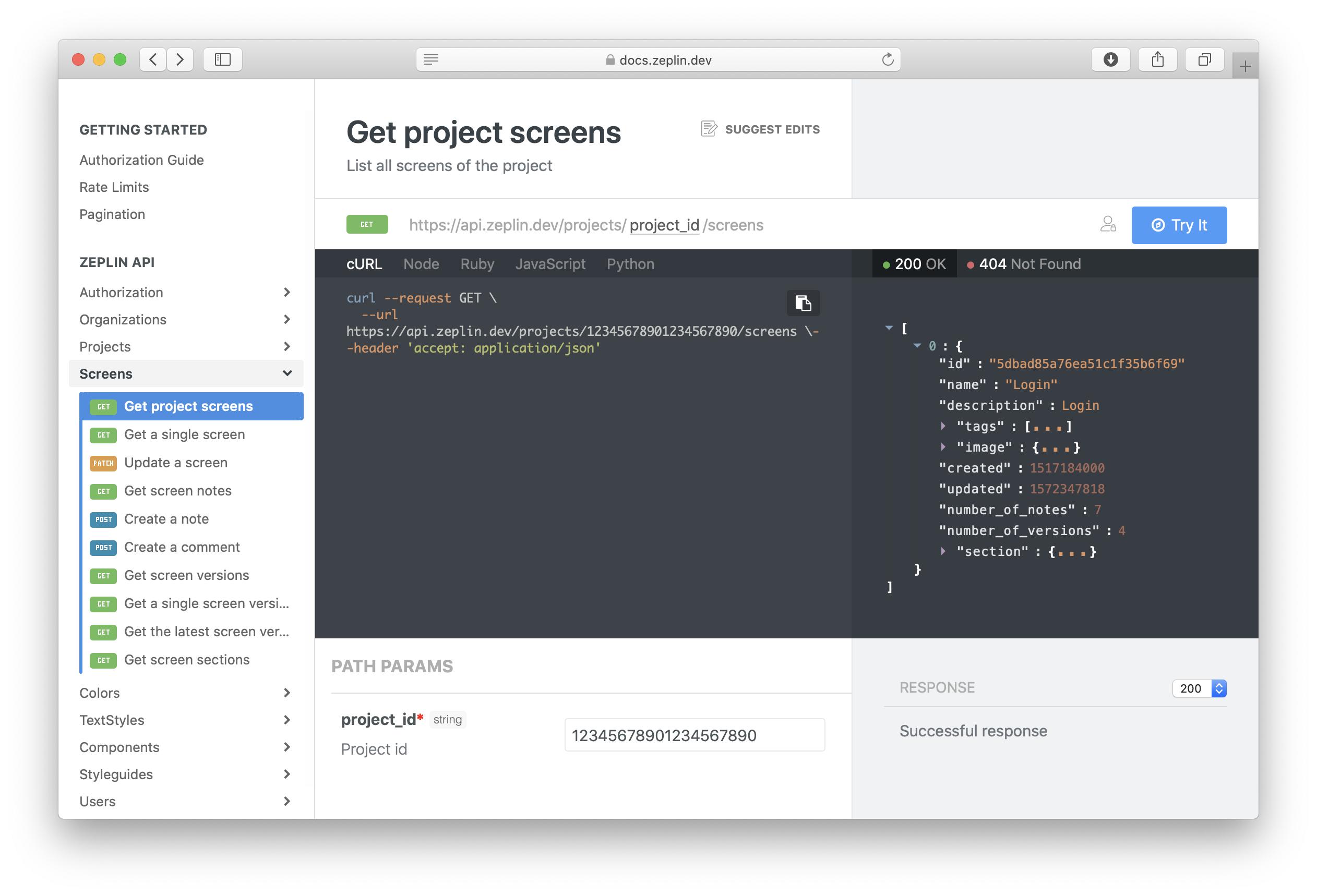Open the Reader view icon
1317x896 pixels.
pyautogui.click(x=430, y=59)
